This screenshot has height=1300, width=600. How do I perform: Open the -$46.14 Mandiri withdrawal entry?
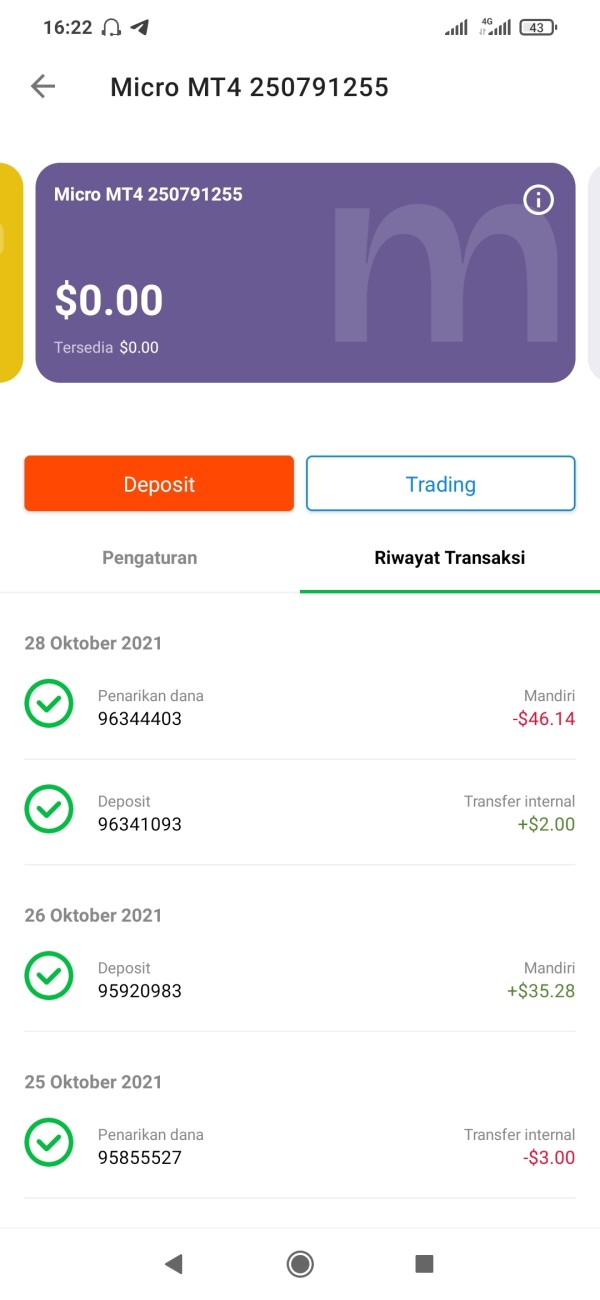coord(300,707)
